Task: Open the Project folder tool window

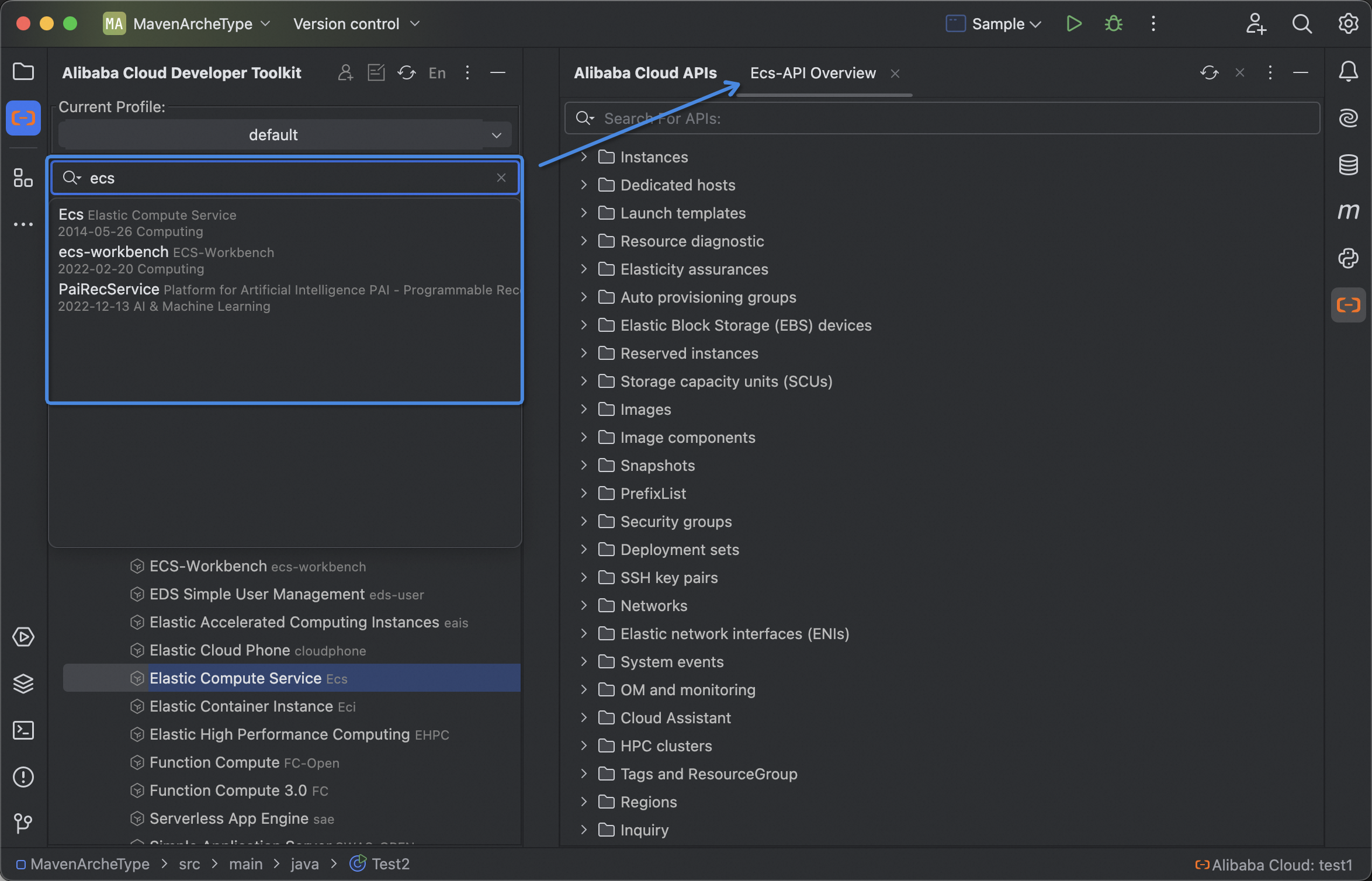Action: coord(23,72)
